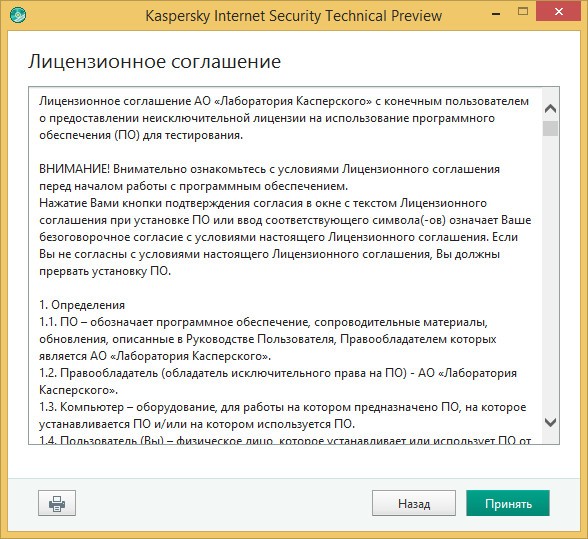Click the scroll up arrow of agreement text
This screenshot has width=588, height=539.
coord(550,109)
